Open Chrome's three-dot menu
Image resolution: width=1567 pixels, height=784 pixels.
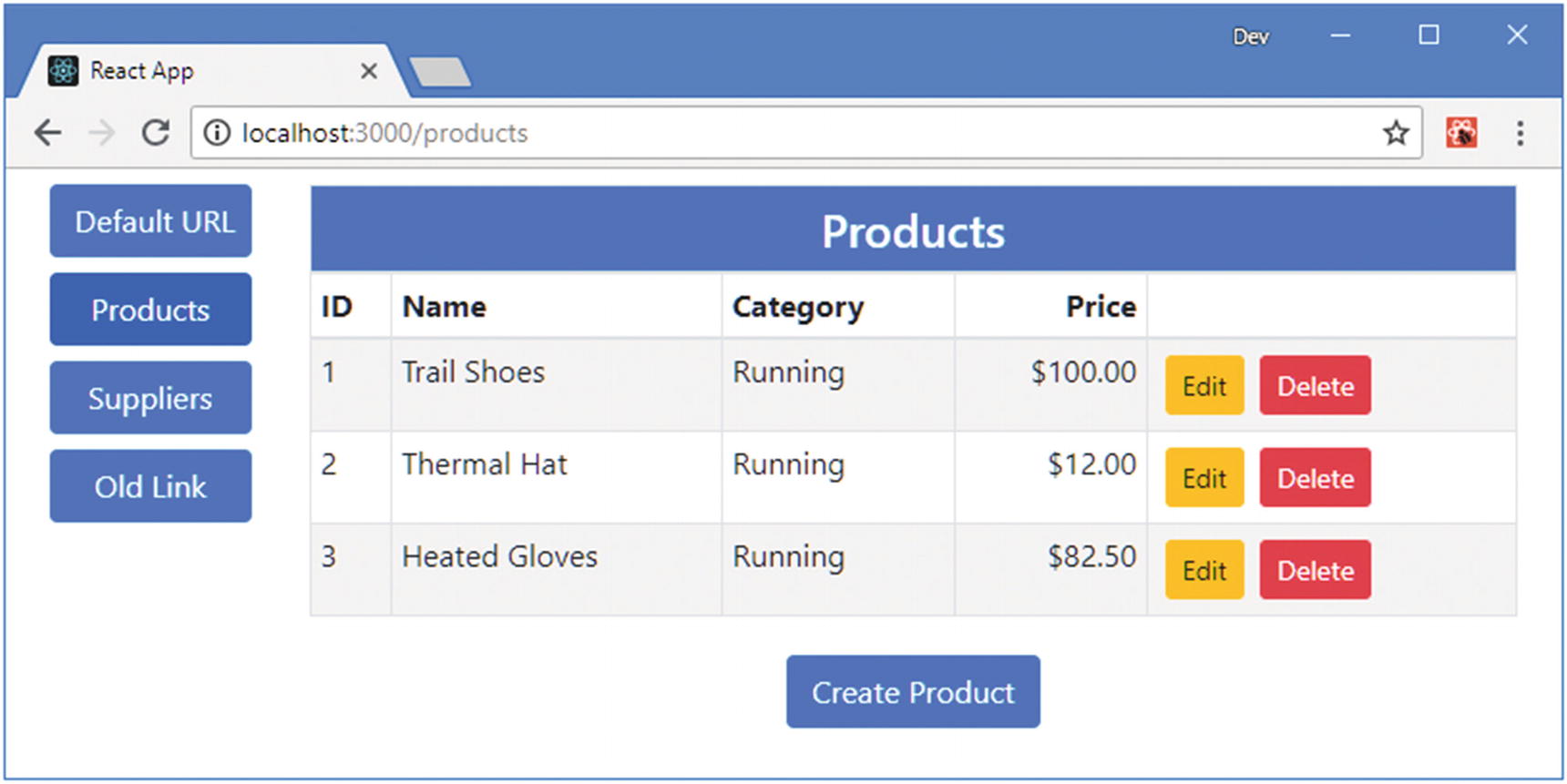[x=1520, y=133]
